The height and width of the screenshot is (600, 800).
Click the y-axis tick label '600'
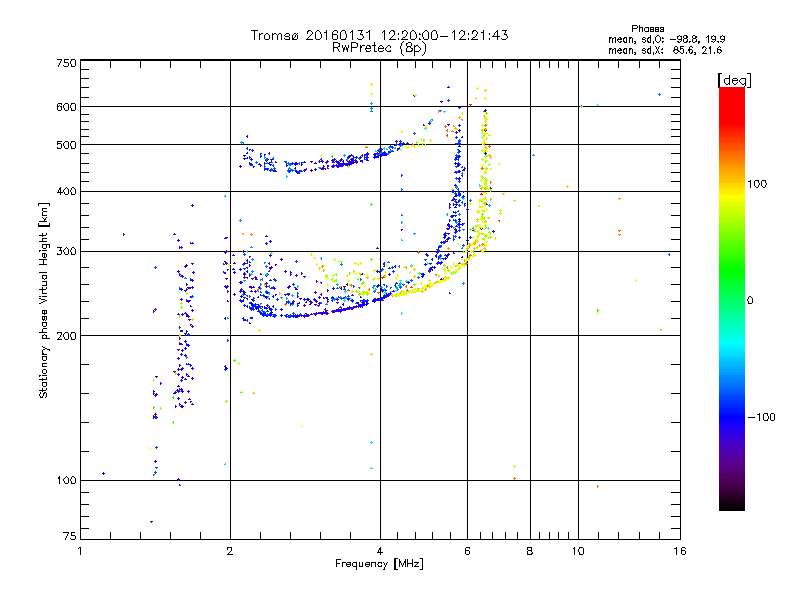66,107
